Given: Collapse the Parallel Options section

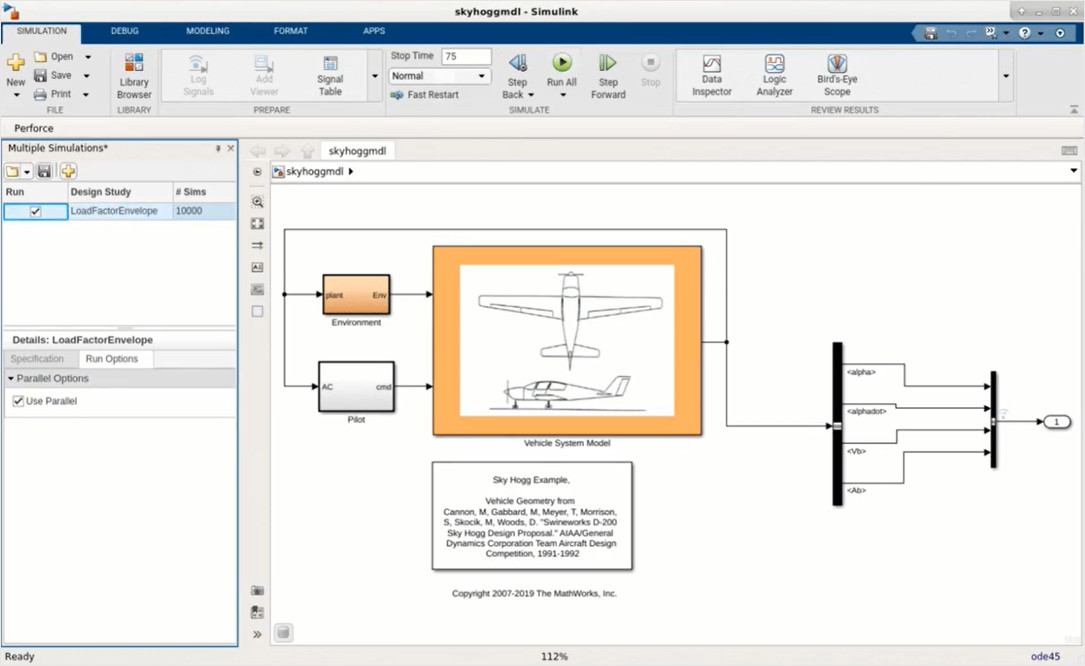Looking at the screenshot, I should coord(11,379).
